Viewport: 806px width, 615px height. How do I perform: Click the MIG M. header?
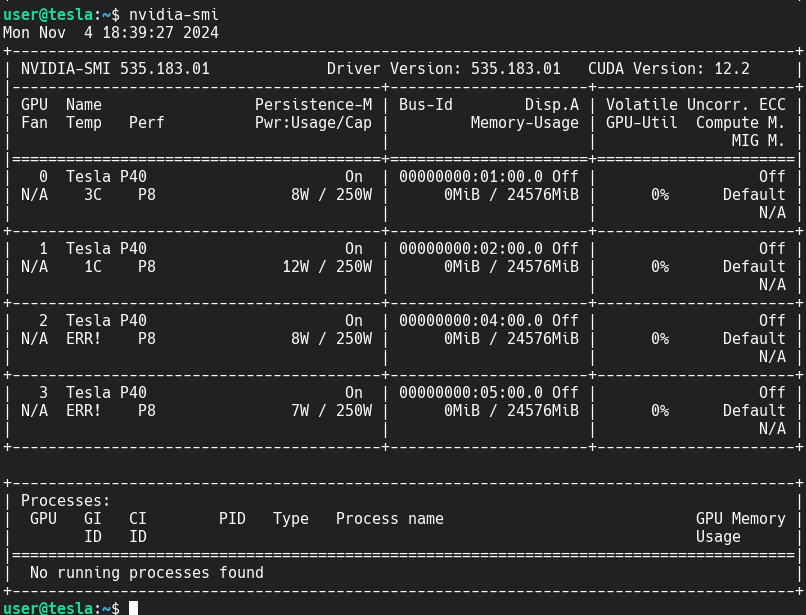tap(758, 140)
